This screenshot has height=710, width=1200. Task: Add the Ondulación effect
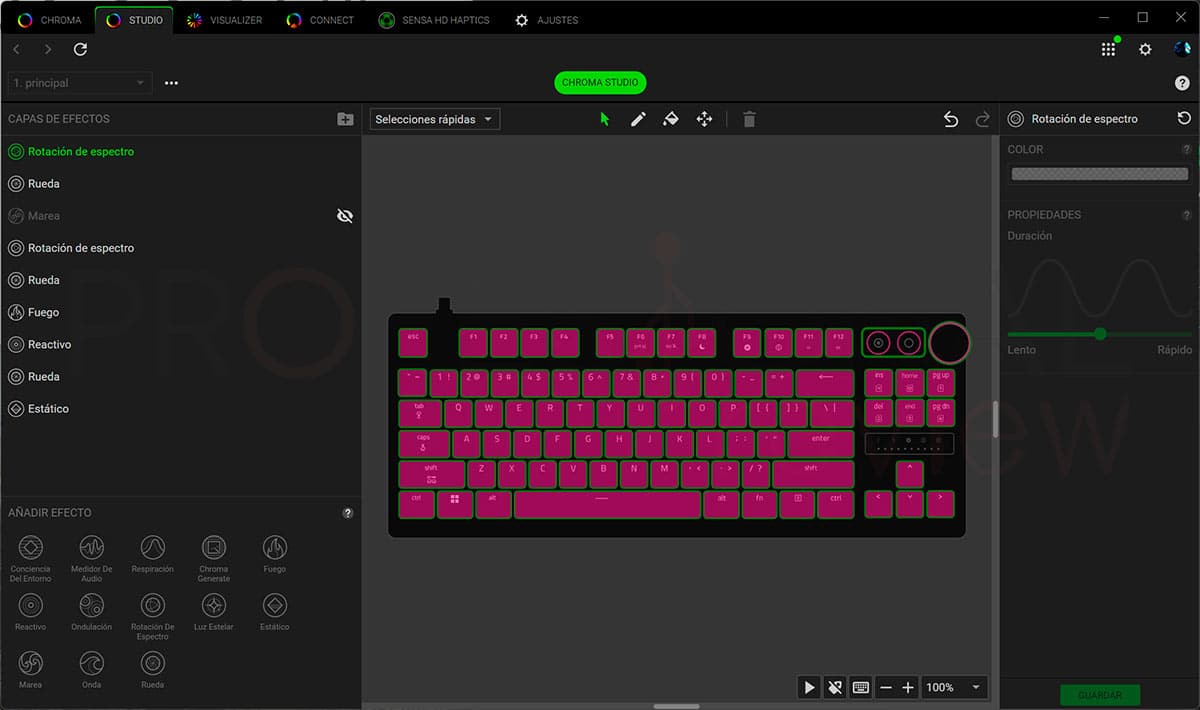tap(91, 612)
